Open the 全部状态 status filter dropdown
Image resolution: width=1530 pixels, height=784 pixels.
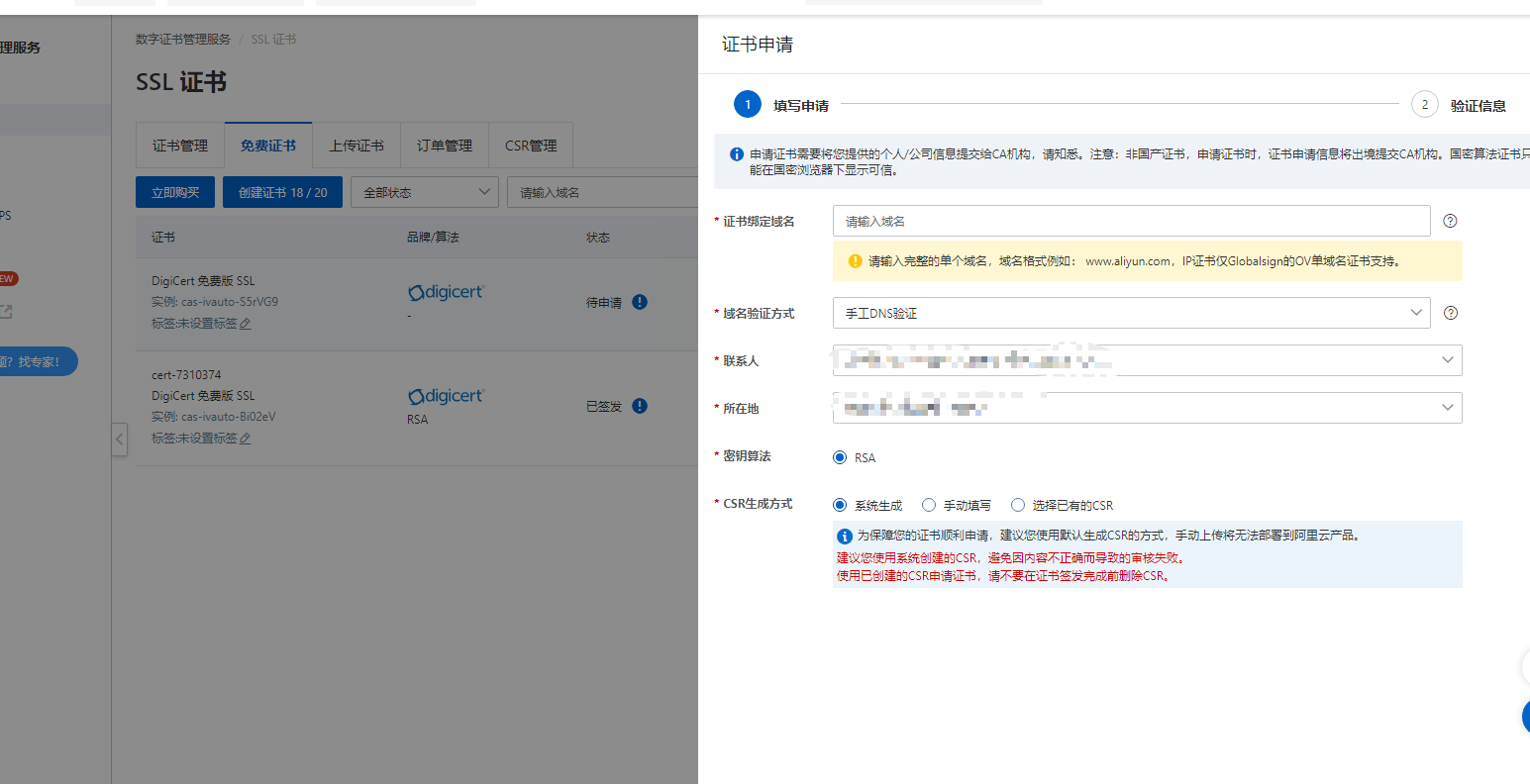428,192
